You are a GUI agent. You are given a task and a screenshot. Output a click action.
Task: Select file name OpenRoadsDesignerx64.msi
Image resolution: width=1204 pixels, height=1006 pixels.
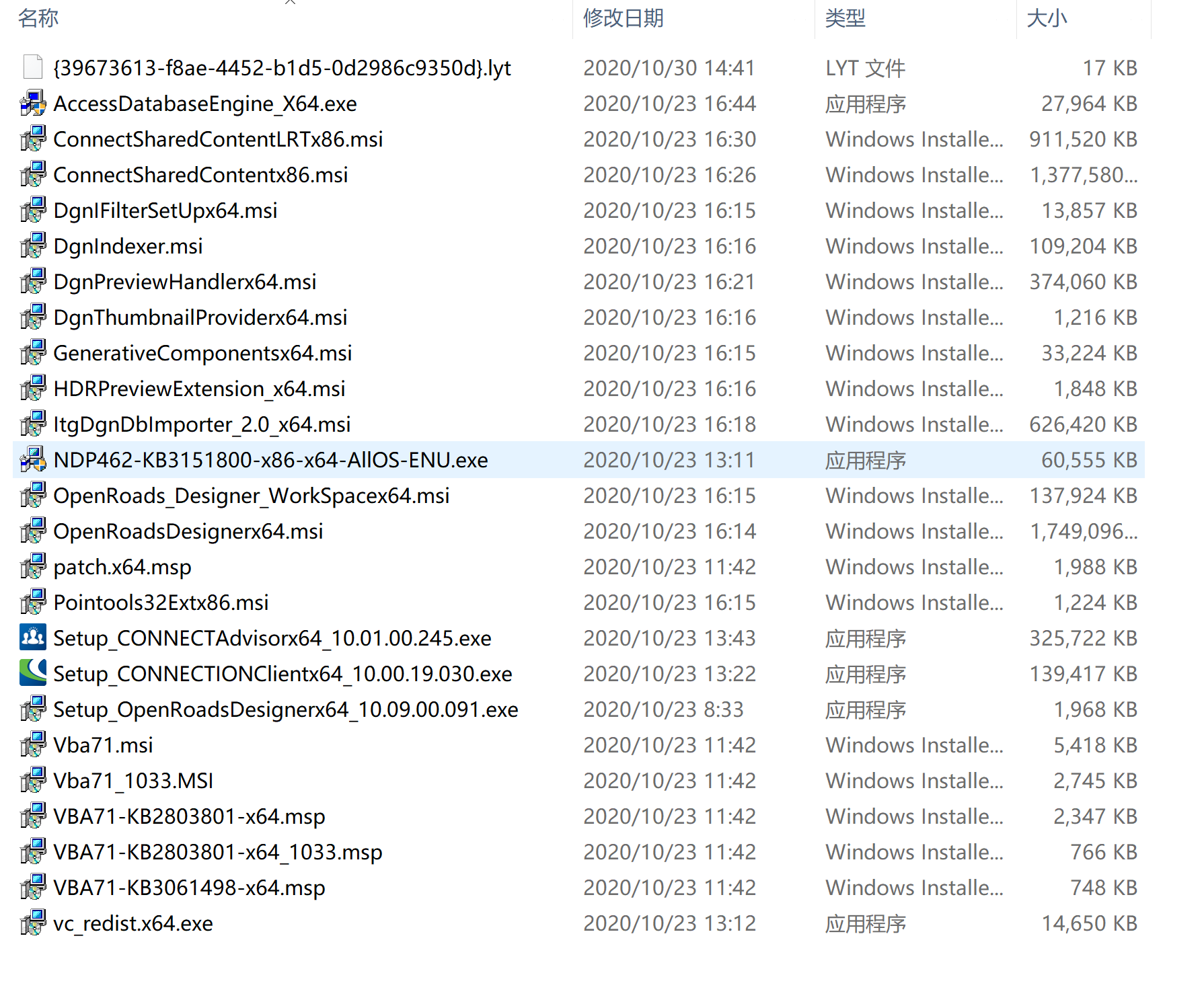tap(188, 531)
